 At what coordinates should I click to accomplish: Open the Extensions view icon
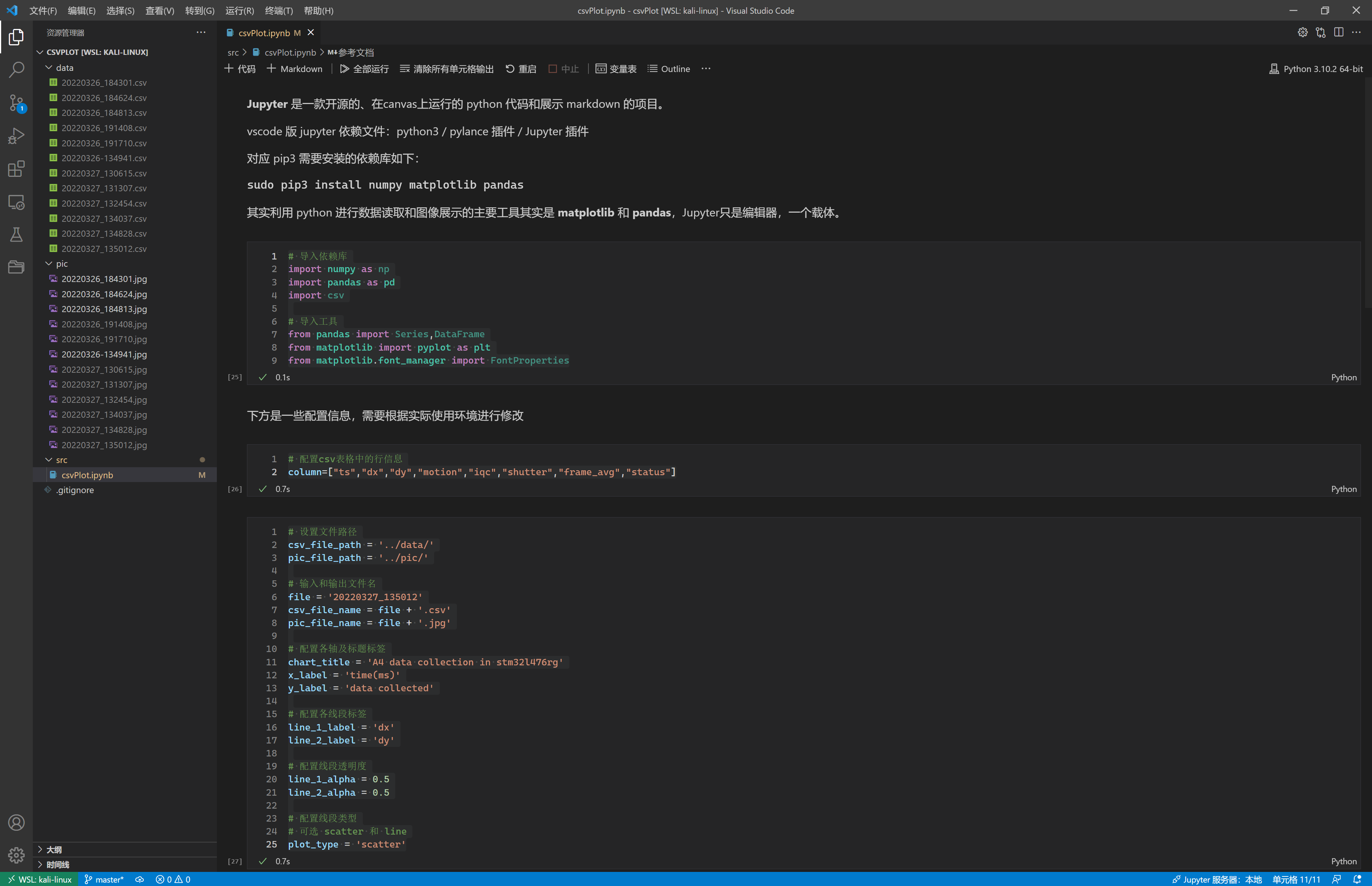tap(16, 169)
